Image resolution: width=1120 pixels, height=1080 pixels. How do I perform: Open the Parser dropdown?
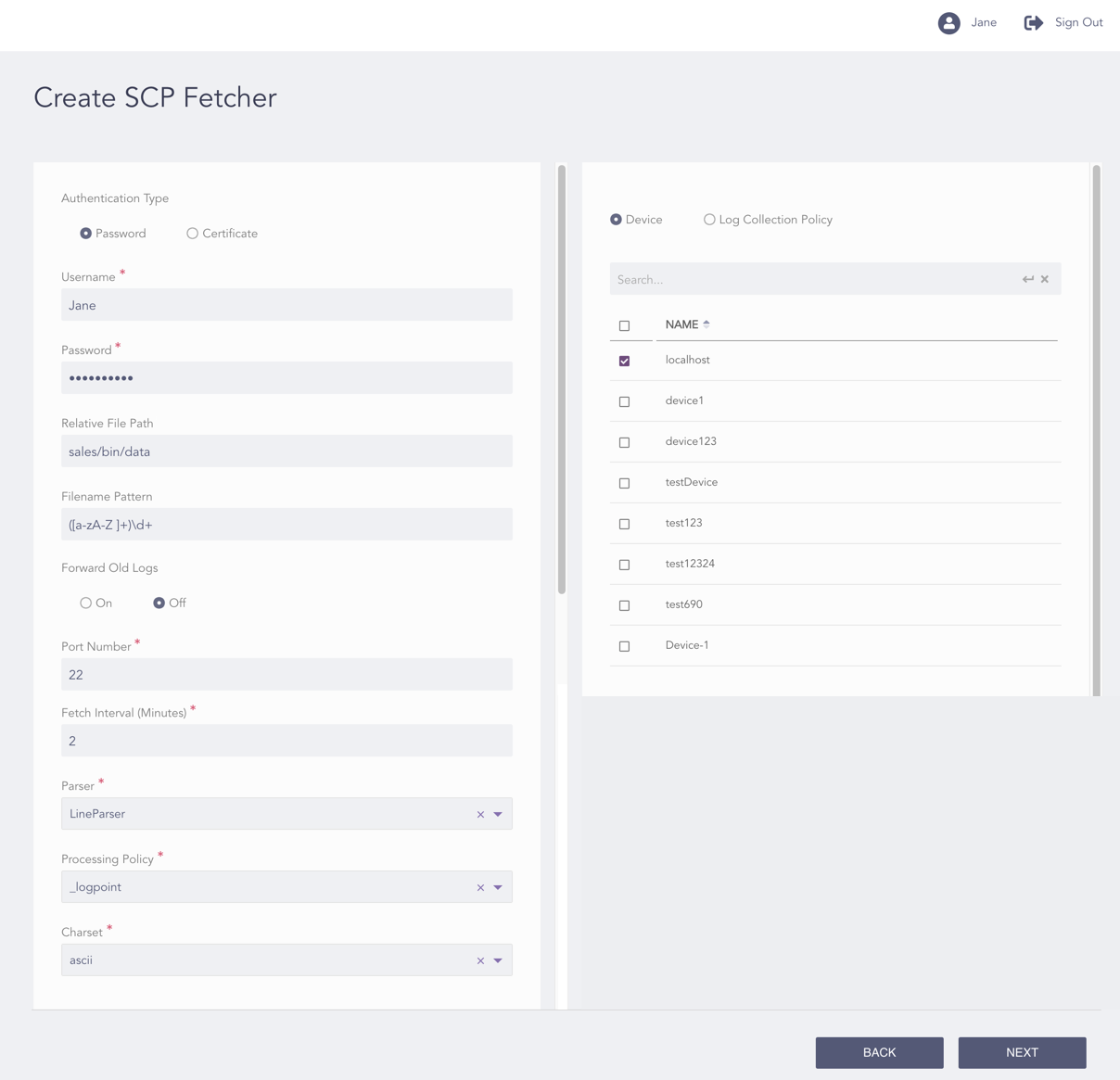(x=498, y=814)
